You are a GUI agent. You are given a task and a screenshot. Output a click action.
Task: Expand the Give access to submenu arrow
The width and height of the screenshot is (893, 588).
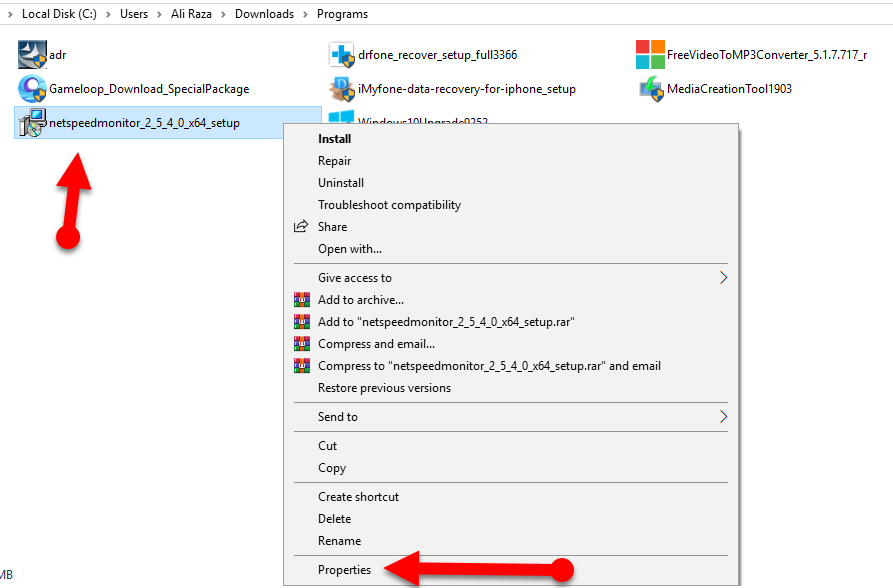click(x=724, y=278)
